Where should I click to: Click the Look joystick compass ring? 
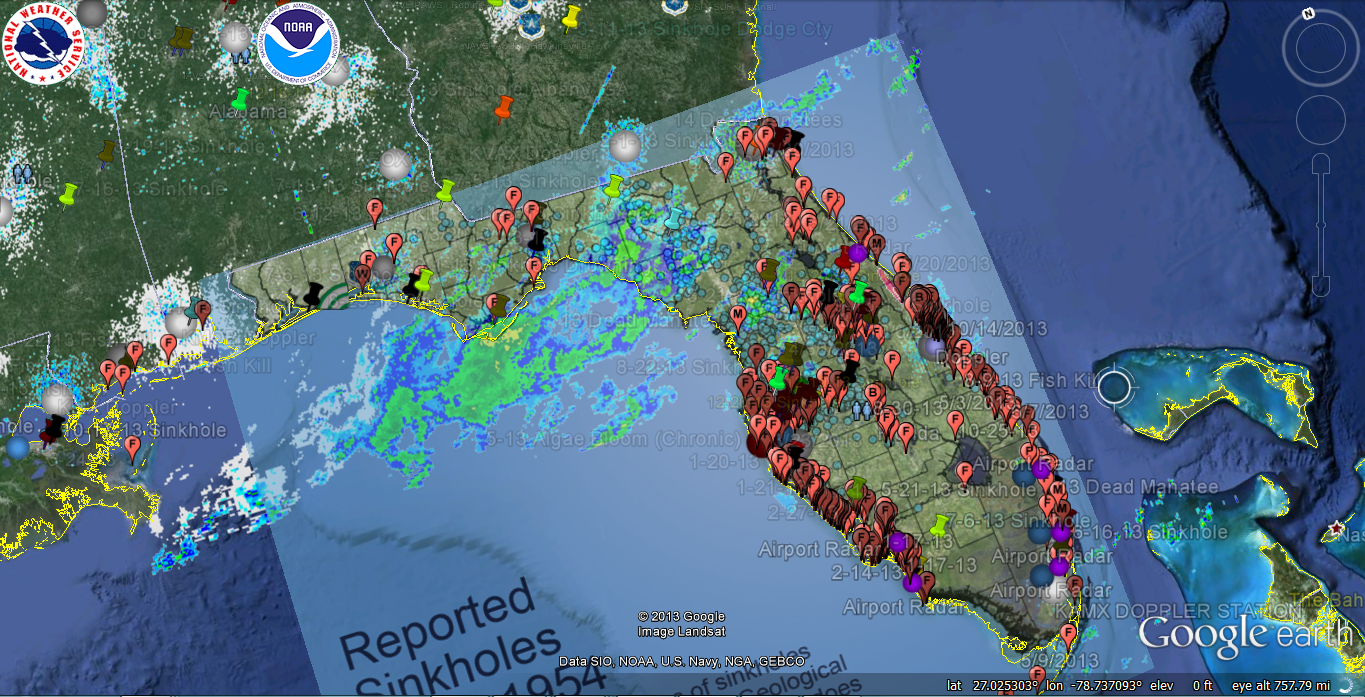tap(1321, 48)
